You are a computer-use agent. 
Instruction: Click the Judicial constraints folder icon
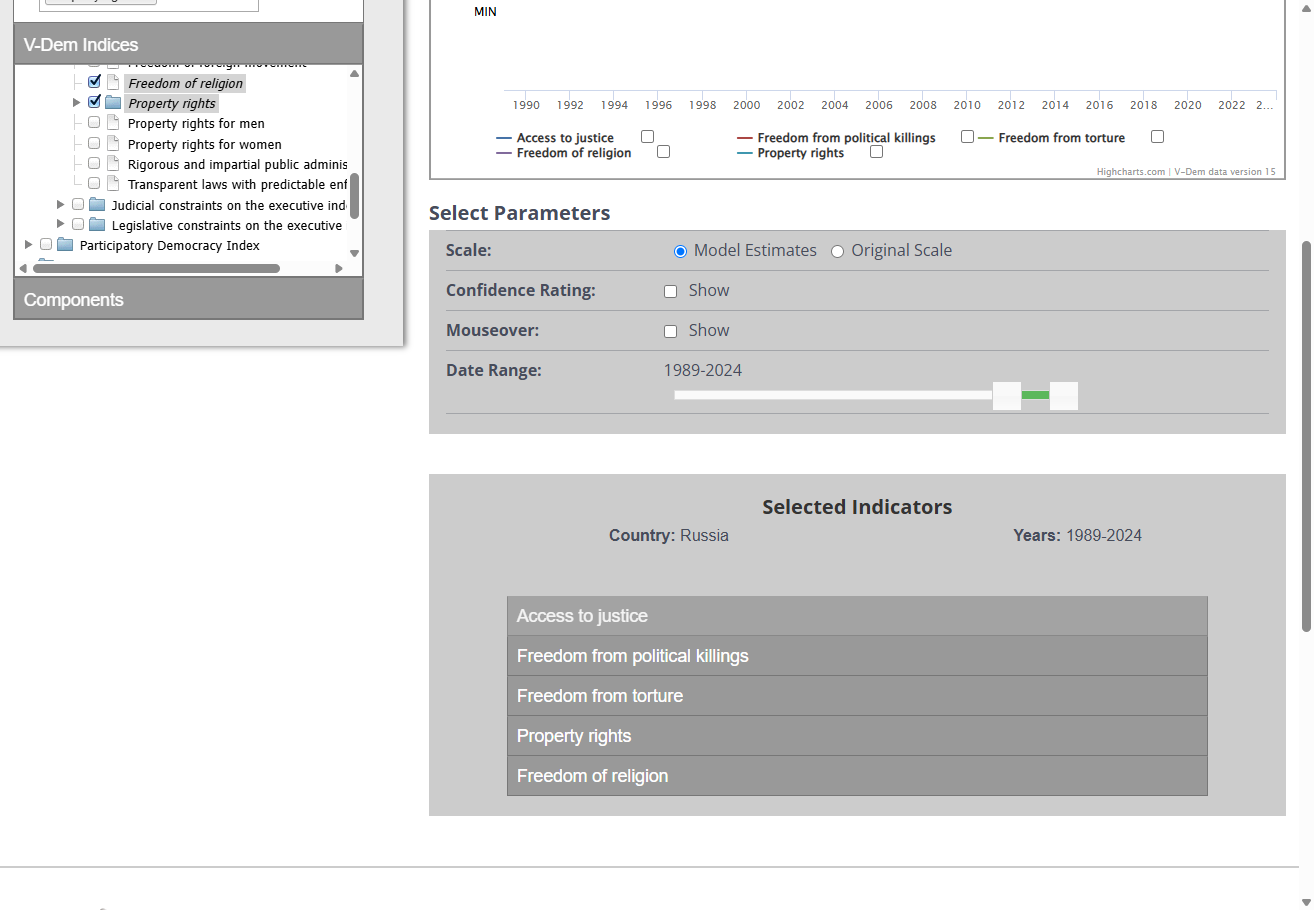click(97, 205)
